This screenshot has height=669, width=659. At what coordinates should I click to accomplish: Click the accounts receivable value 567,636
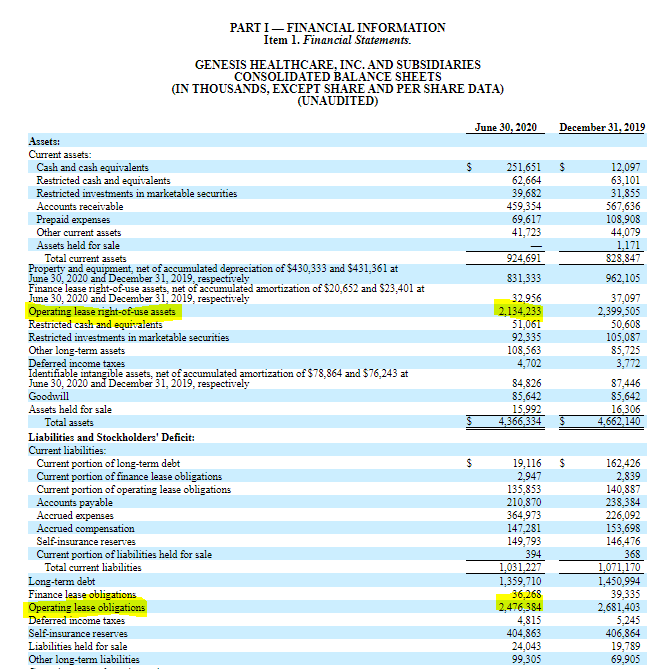point(623,206)
